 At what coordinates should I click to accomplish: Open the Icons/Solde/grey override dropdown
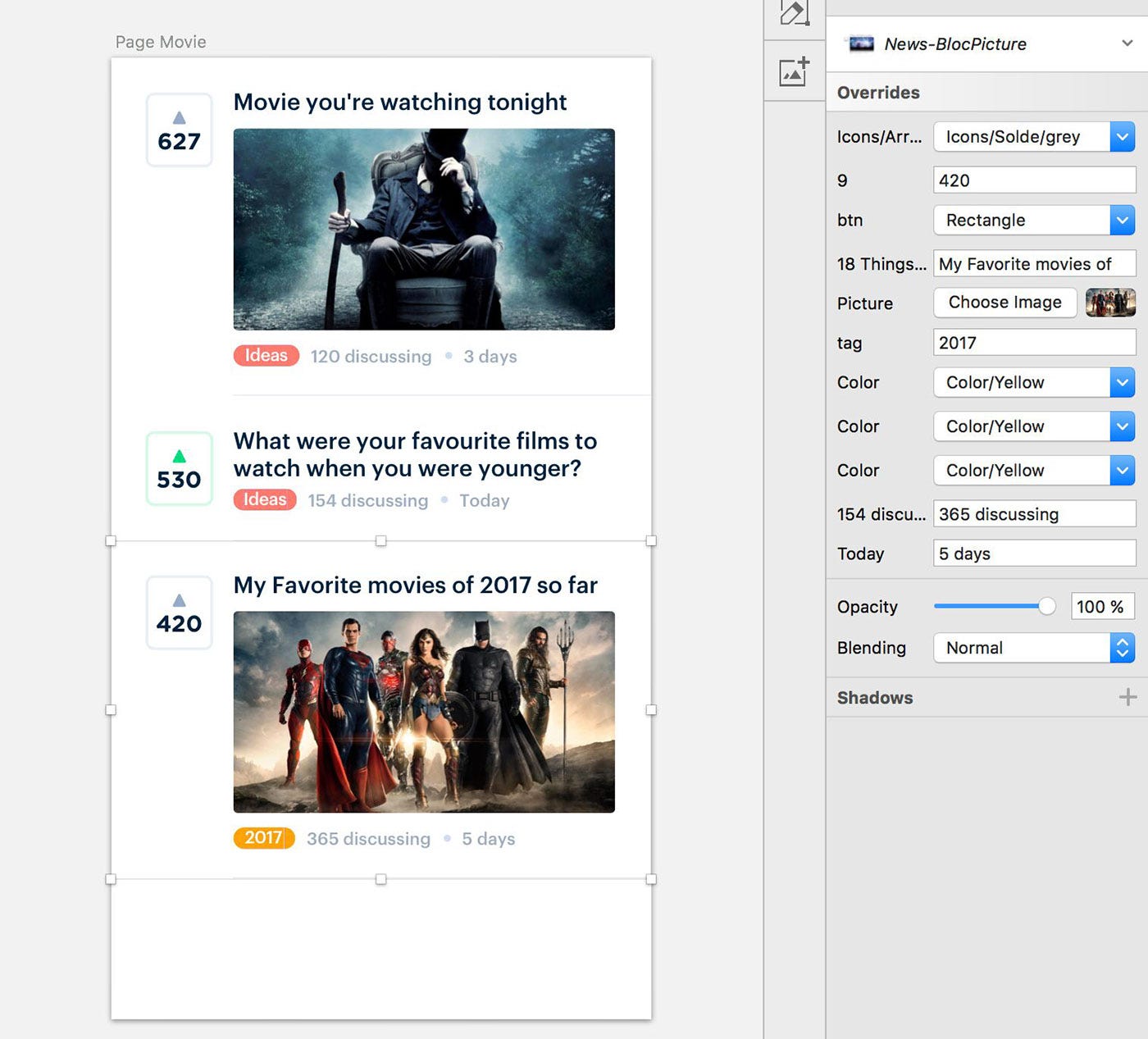pyautogui.click(x=1034, y=137)
